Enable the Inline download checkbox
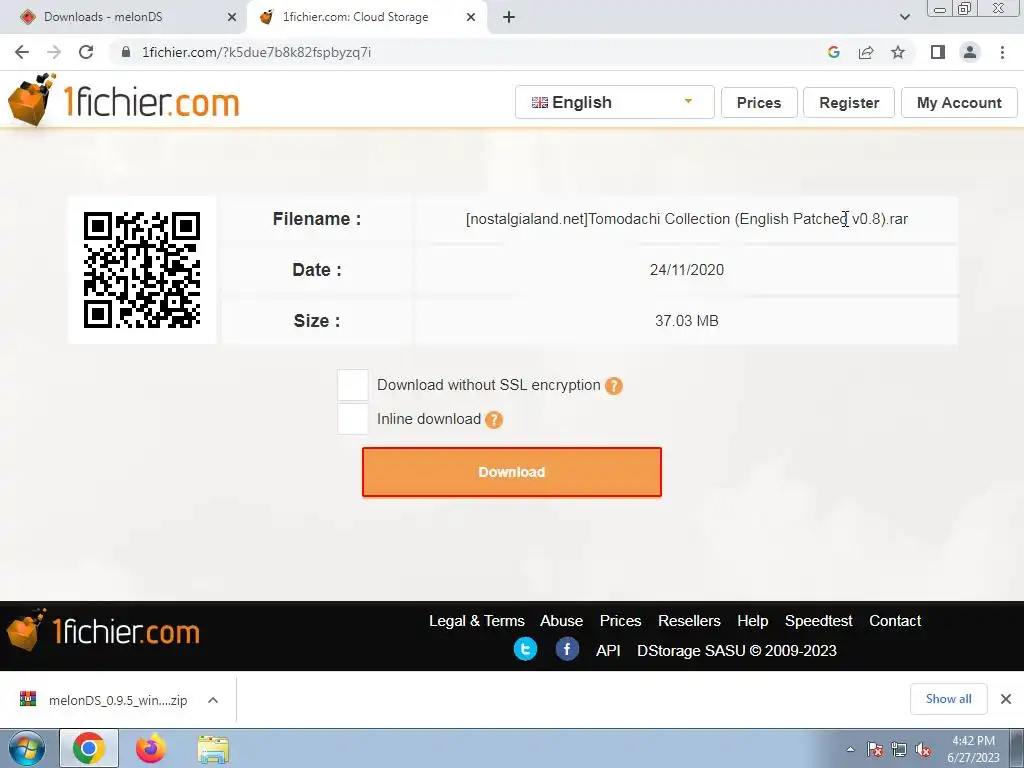Viewport: 1024px width, 768px height. click(x=353, y=419)
